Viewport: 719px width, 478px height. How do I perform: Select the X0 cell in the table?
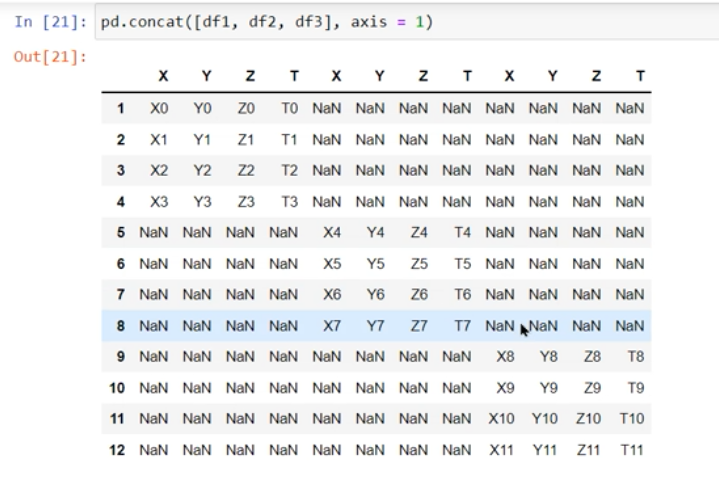point(158,107)
